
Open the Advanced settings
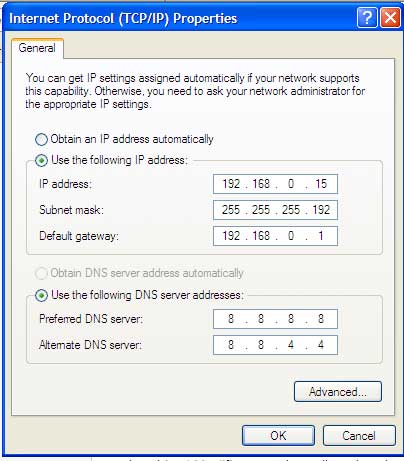point(338,392)
